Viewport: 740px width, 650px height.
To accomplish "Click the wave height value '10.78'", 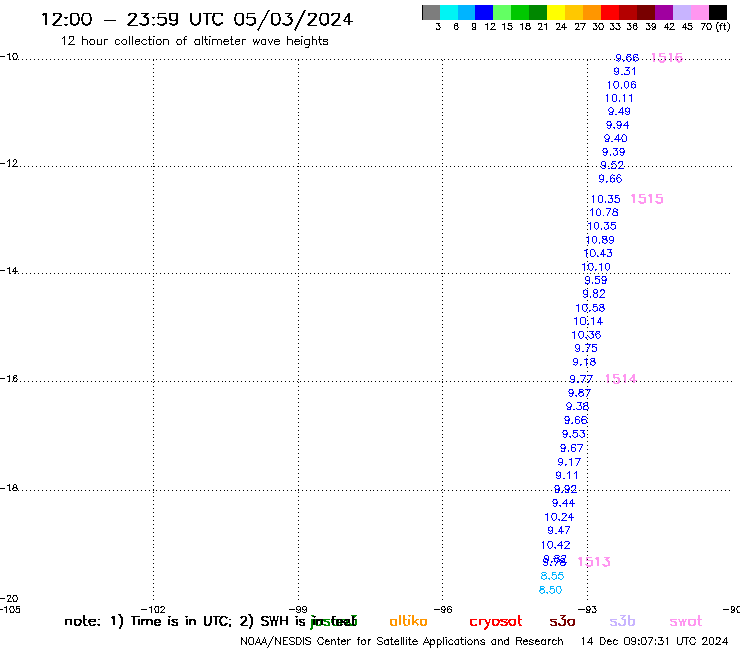I will 604,212.
